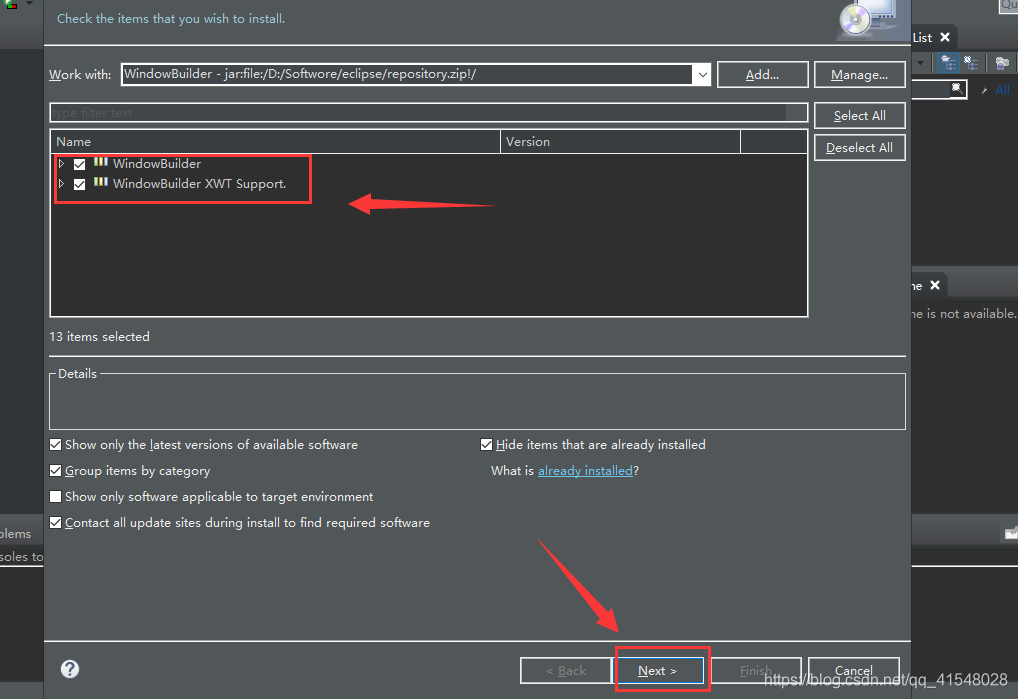Click the Task List find field
This screenshot has width=1018, height=699.
(931, 89)
